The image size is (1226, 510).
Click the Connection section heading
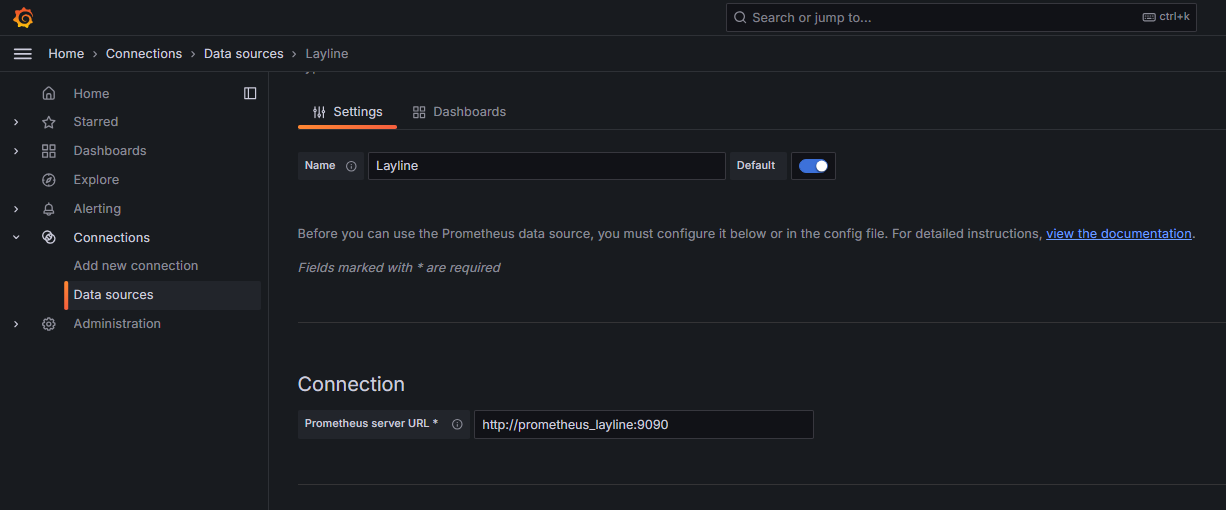351,384
